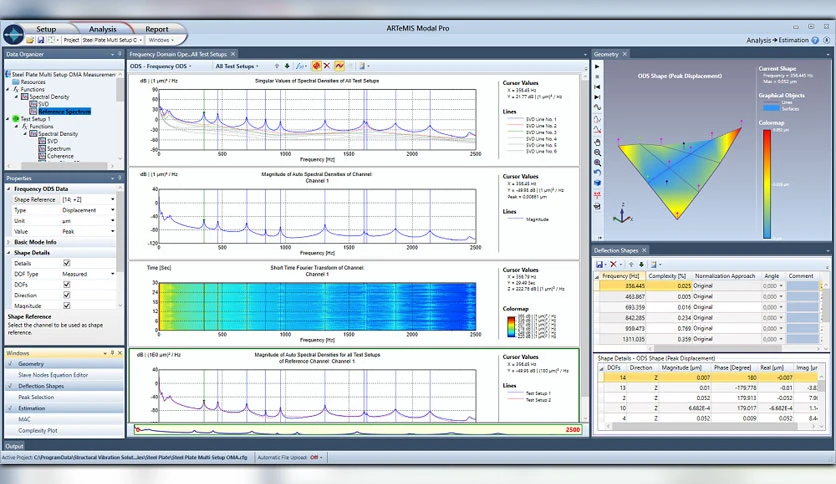Close the Frequency Domain ODS tab
Viewport: 836px width, 484px height.
tap(233, 54)
